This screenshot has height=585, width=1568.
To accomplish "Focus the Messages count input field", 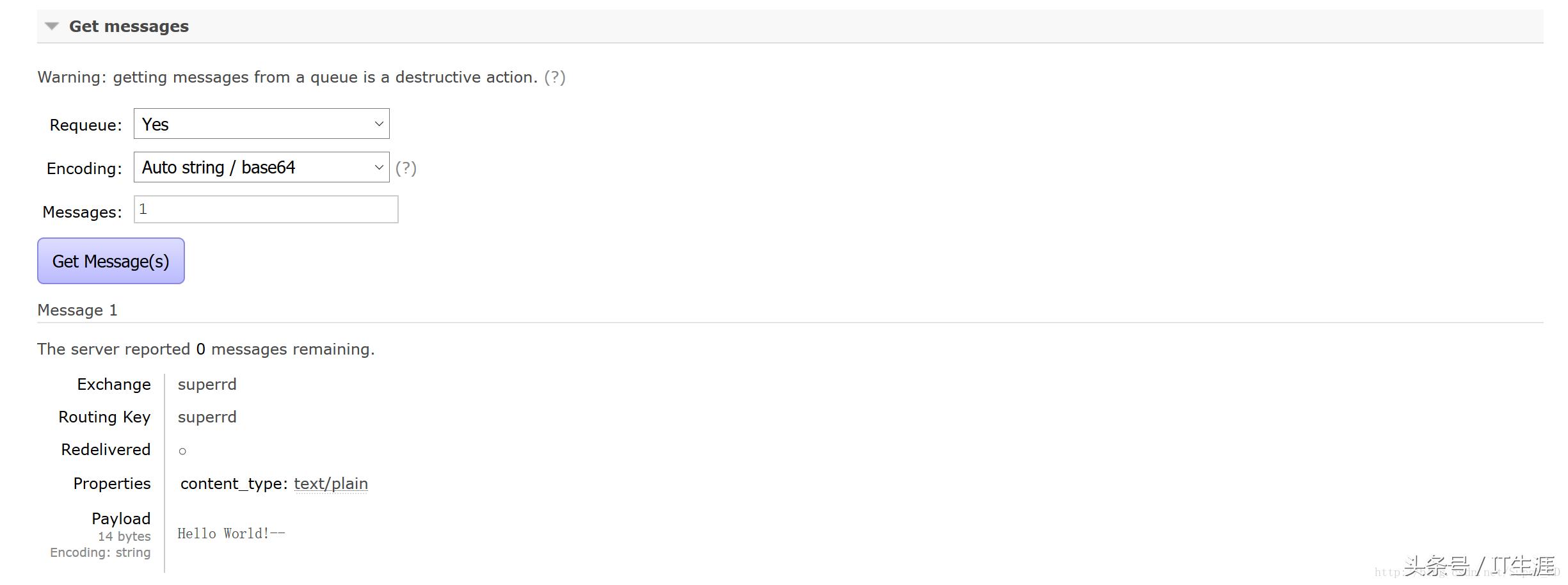I will [x=266, y=210].
